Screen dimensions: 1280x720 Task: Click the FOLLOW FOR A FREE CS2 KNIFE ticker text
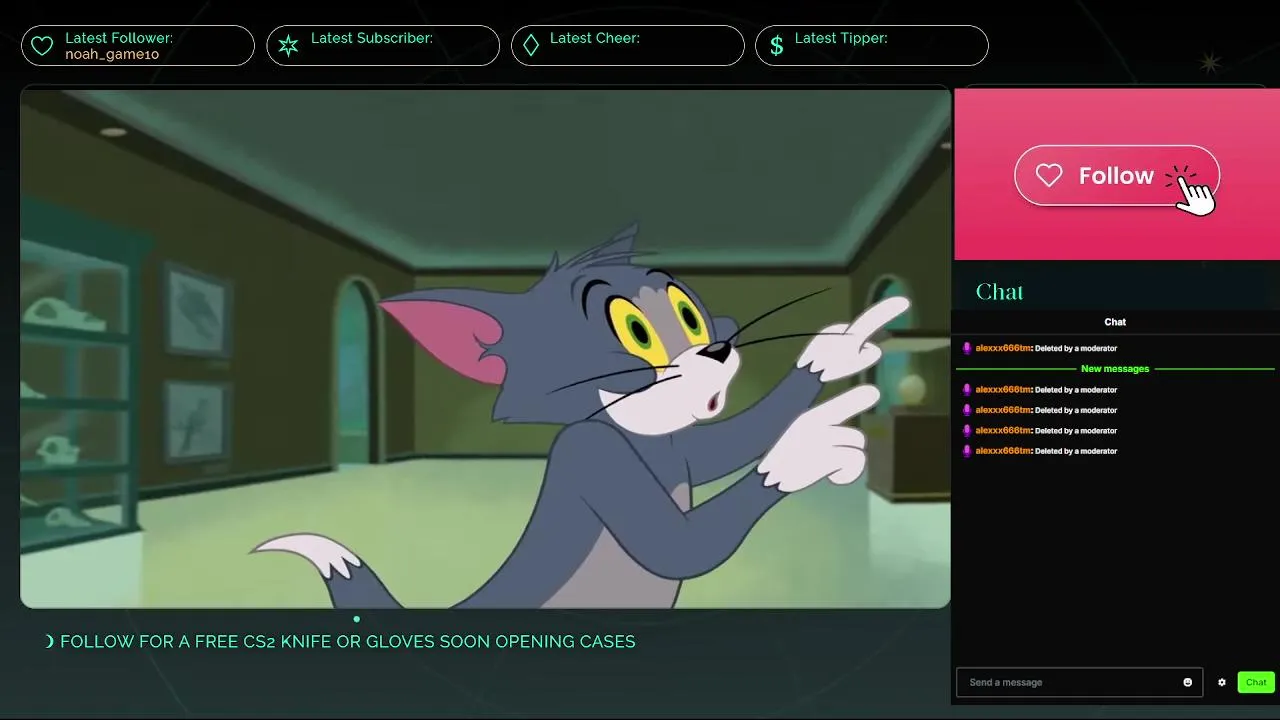click(348, 641)
